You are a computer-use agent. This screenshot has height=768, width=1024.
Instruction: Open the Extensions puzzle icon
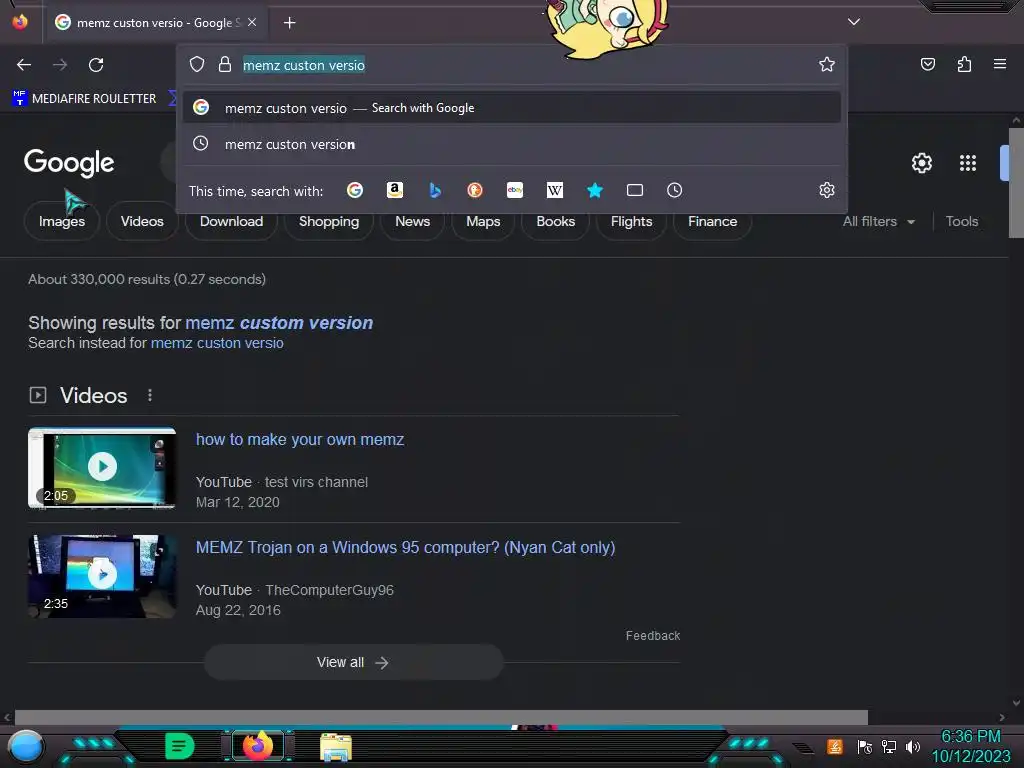[964, 64]
